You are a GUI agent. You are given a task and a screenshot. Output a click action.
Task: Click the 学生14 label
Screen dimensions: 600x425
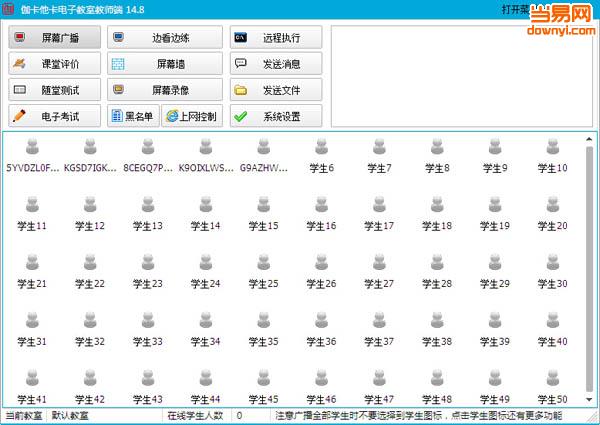pos(205,226)
